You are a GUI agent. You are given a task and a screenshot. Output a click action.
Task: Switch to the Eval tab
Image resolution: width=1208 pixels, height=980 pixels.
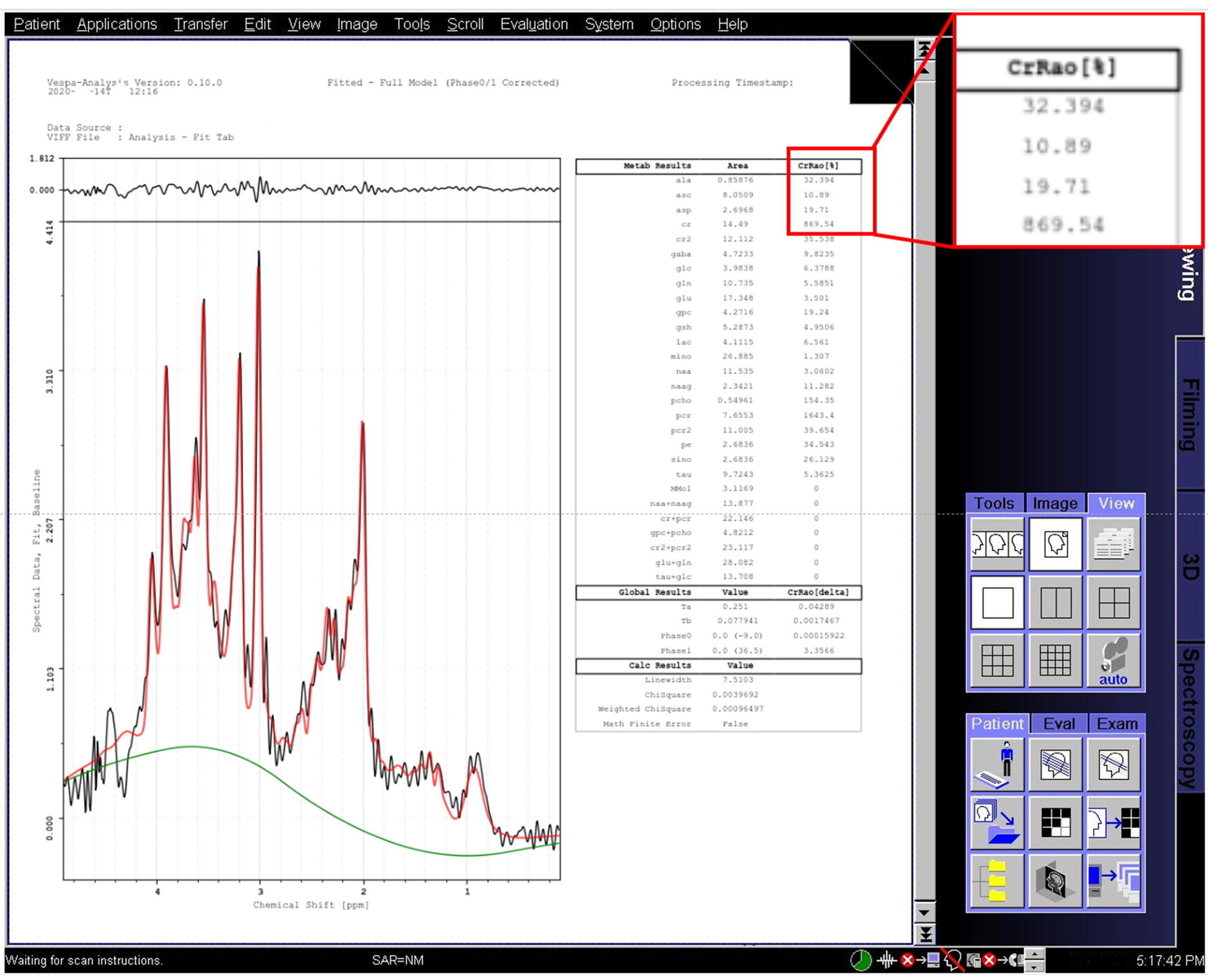[1058, 723]
